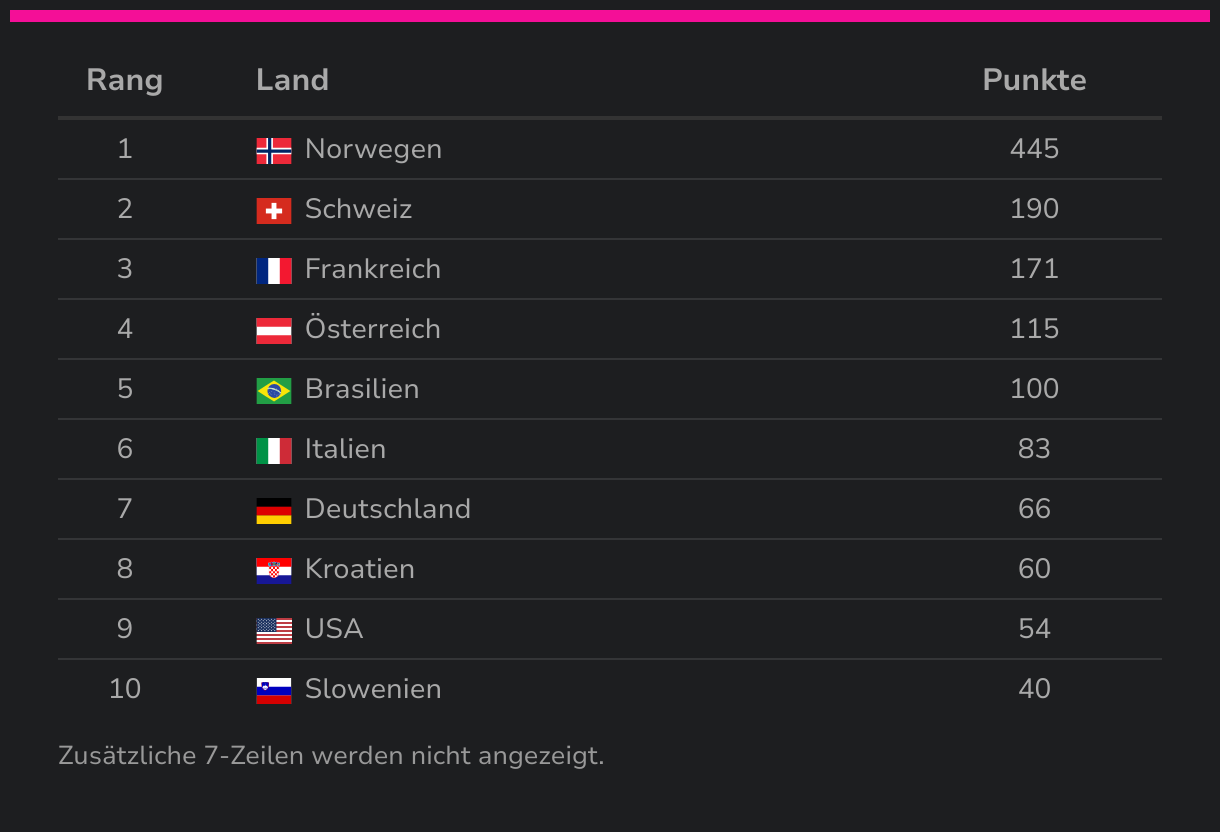Click the French flag icon
The image size is (1220, 832).
273,270
